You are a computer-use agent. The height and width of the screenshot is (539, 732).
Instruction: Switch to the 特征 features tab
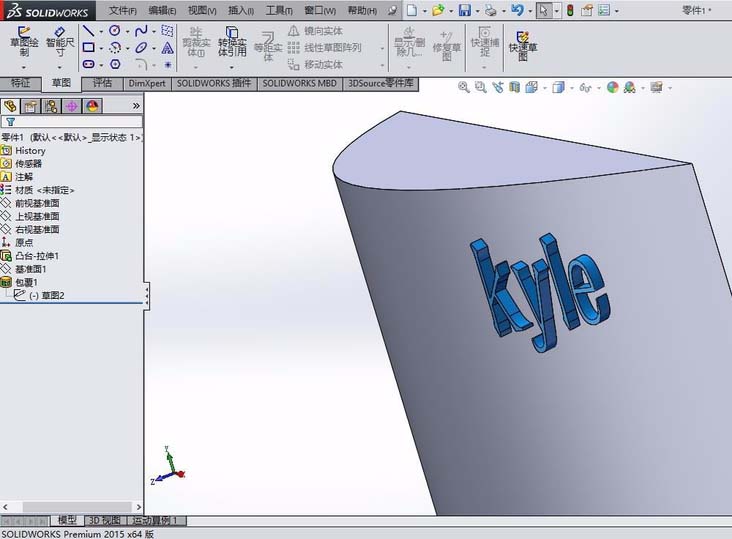coord(20,83)
